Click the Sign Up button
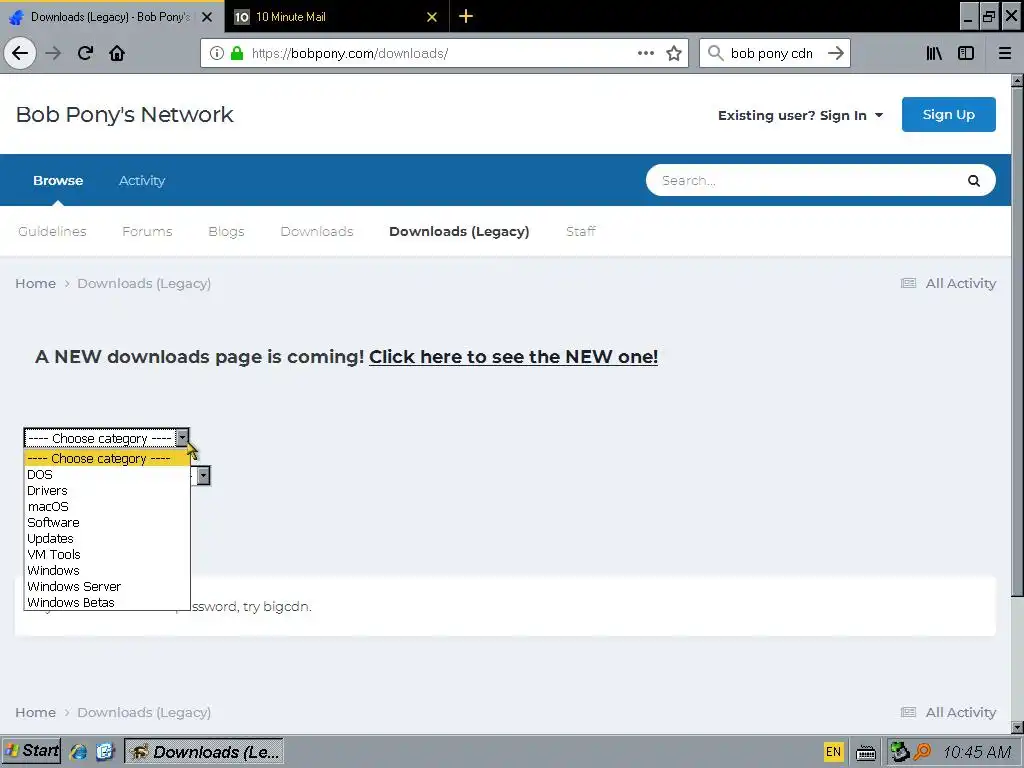This screenshot has width=1024, height=768. tap(948, 114)
